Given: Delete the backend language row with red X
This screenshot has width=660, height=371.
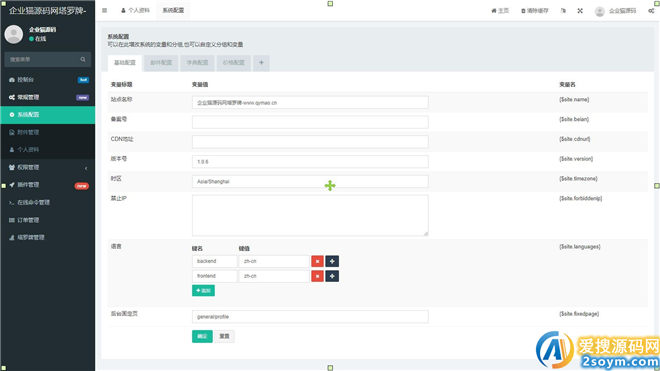Looking at the screenshot, I should pos(317,262).
